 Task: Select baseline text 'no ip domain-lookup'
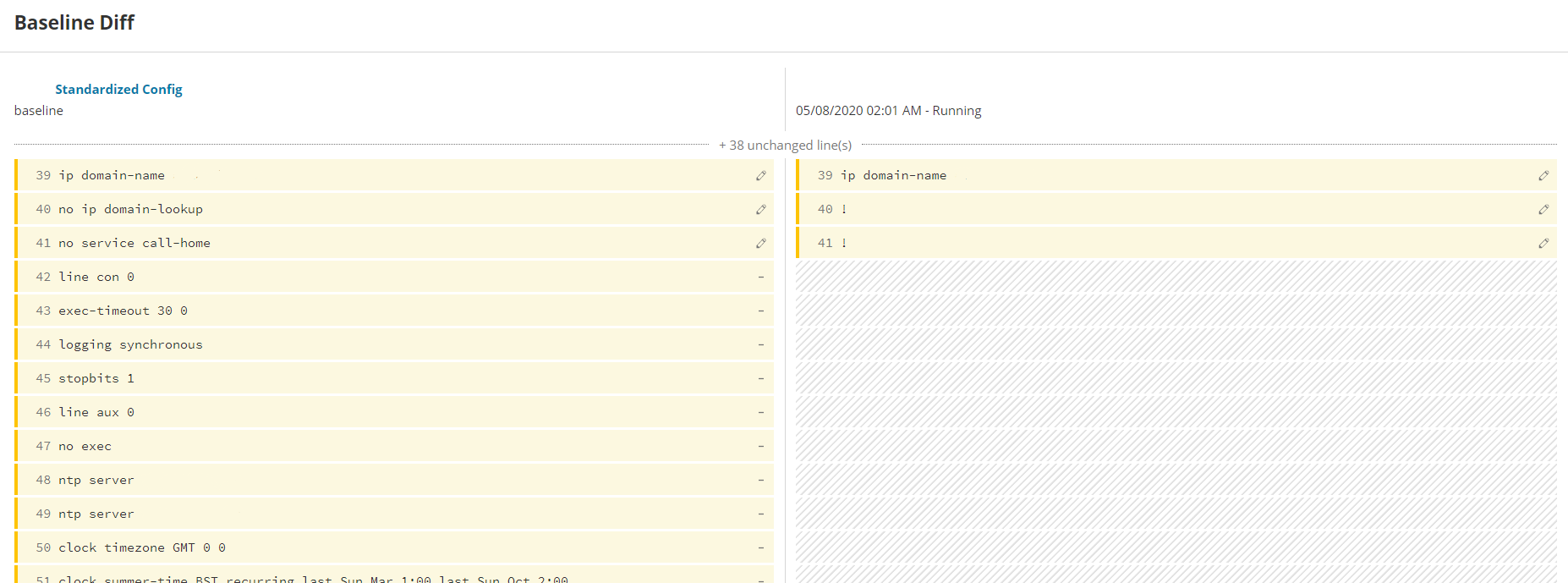131,209
